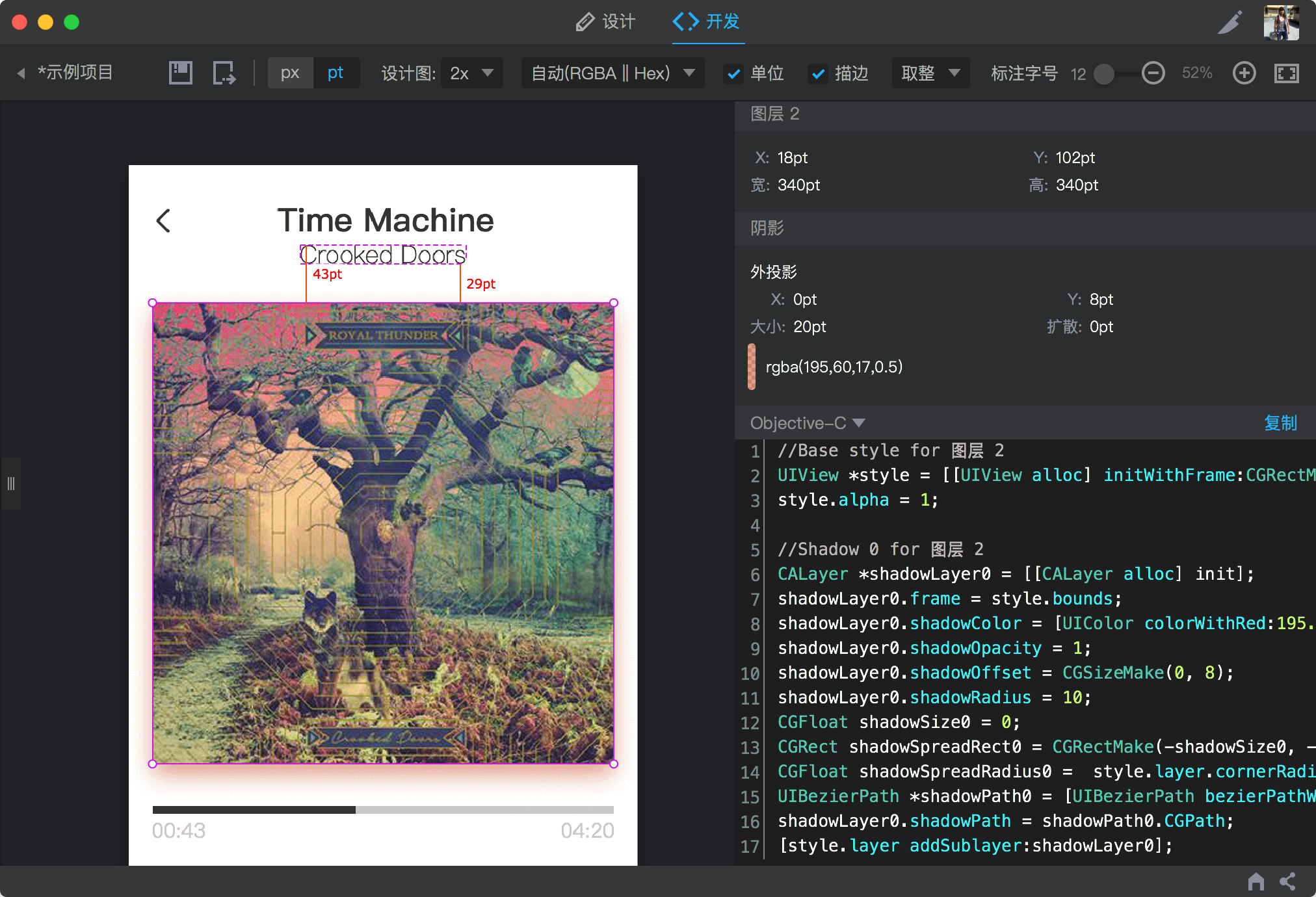This screenshot has height=897, width=1316.
Task: Expand the 取整 rounding dropdown
Action: pyautogui.click(x=930, y=73)
